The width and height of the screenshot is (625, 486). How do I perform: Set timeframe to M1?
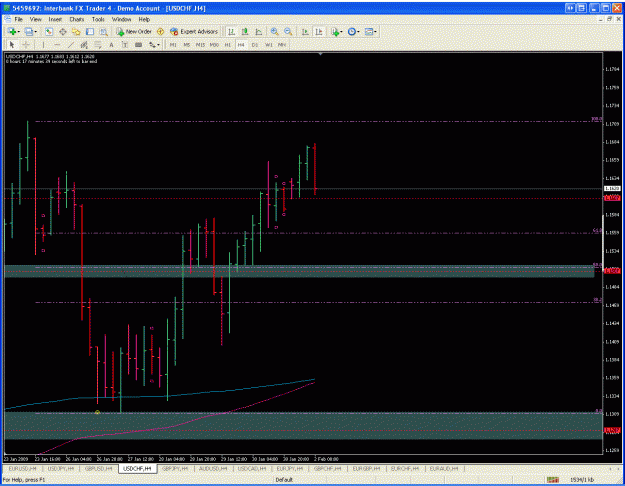point(173,45)
